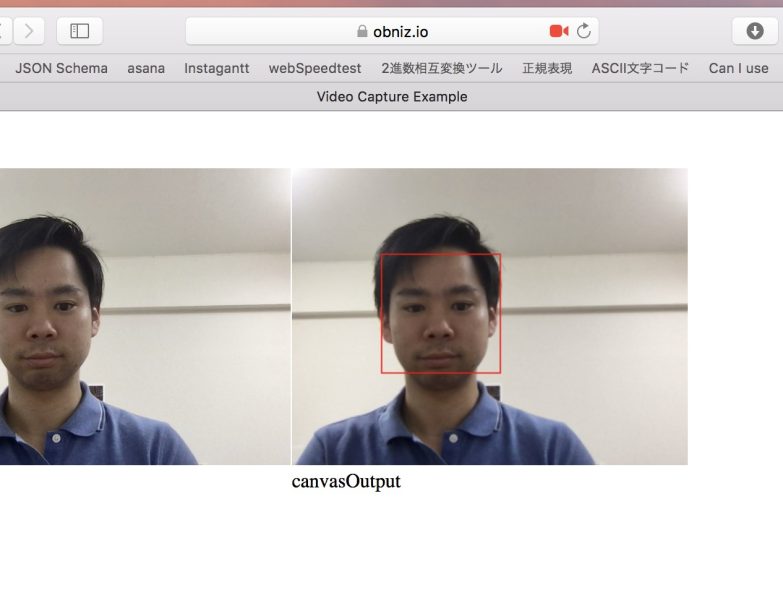
Task: Focus the obniz.io address field
Action: tap(392, 31)
